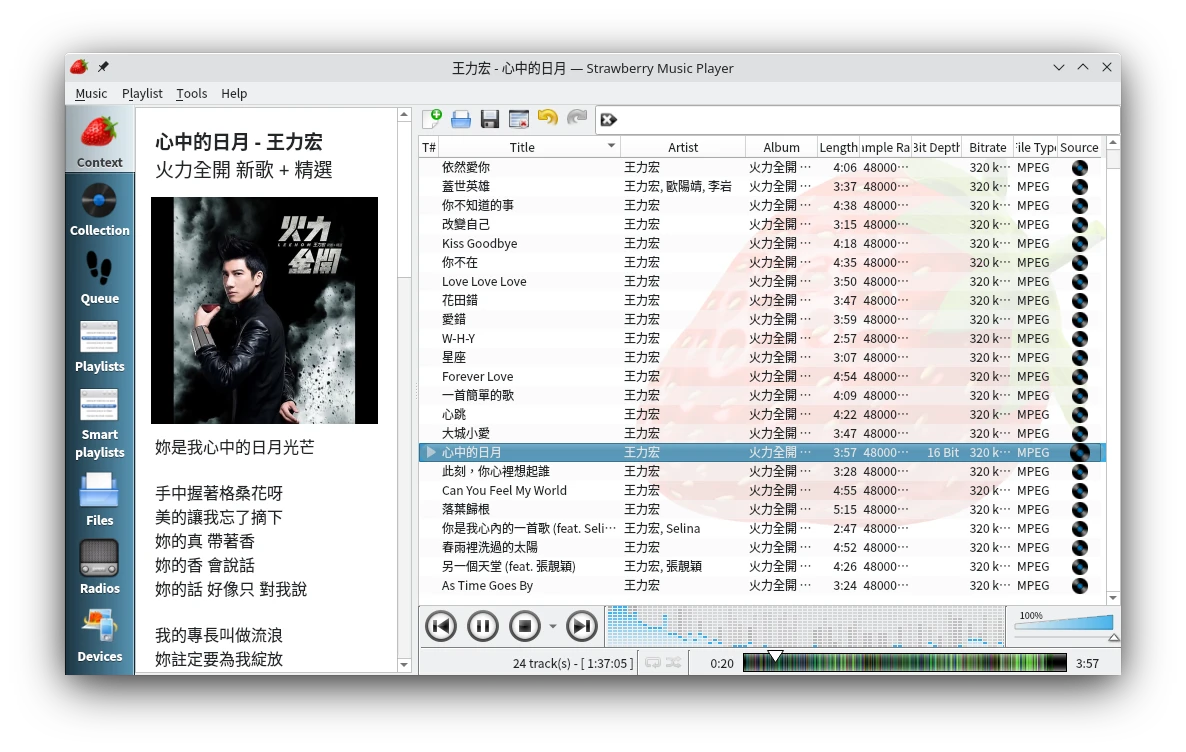Image resolution: width=1186 pixels, height=752 pixels.
Task: Click the Bitrate column header
Action: tap(987, 147)
